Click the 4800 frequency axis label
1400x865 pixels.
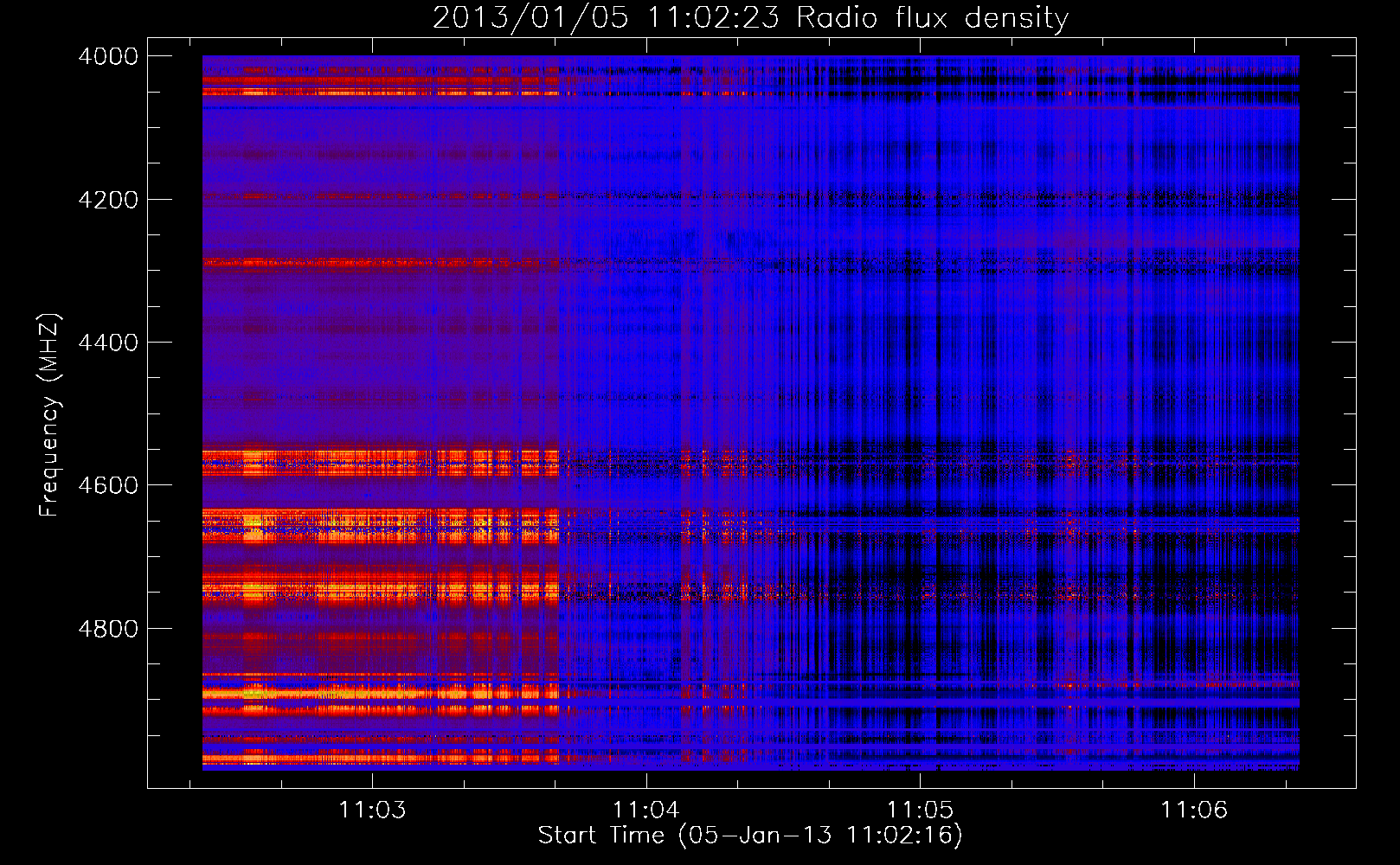(108, 629)
